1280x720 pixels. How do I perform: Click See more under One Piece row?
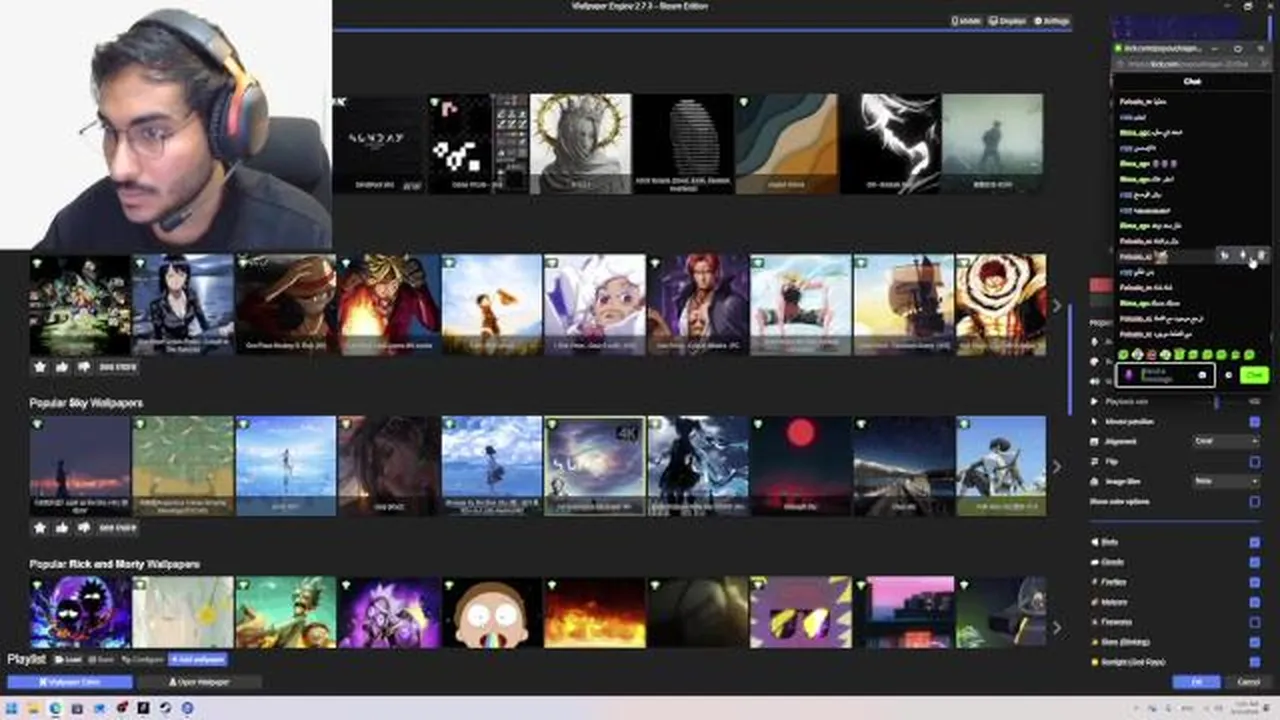pos(117,367)
